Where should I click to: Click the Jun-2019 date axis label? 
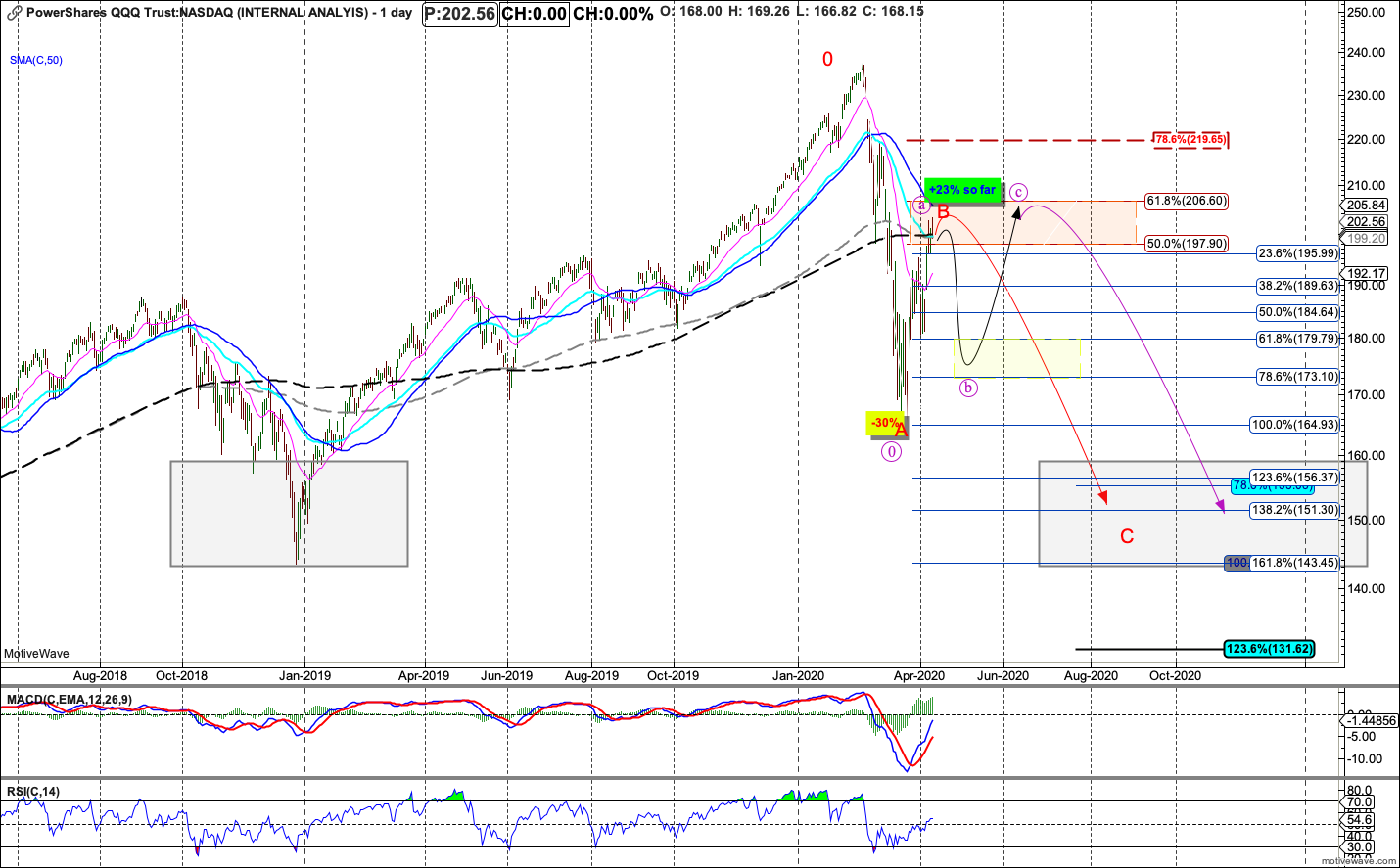506,675
